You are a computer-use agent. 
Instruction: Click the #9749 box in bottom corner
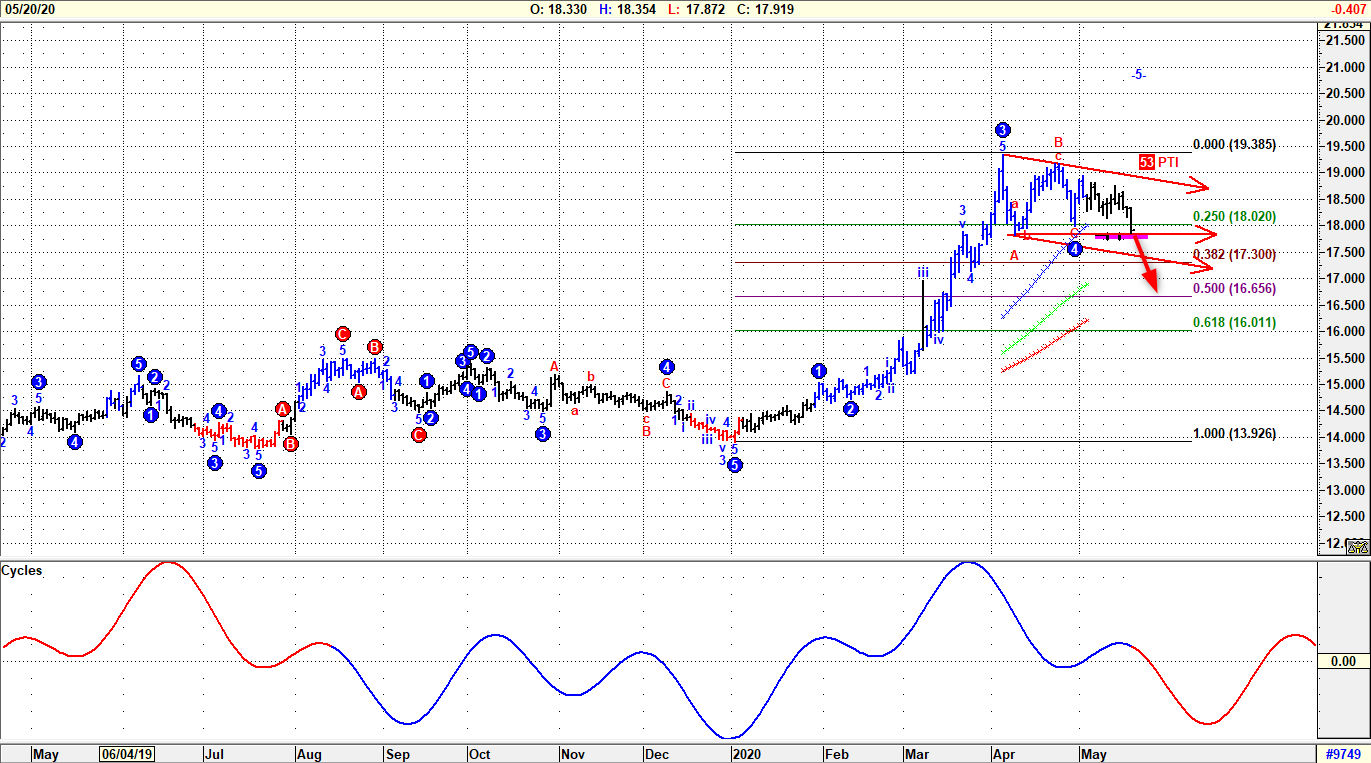tap(1342, 753)
